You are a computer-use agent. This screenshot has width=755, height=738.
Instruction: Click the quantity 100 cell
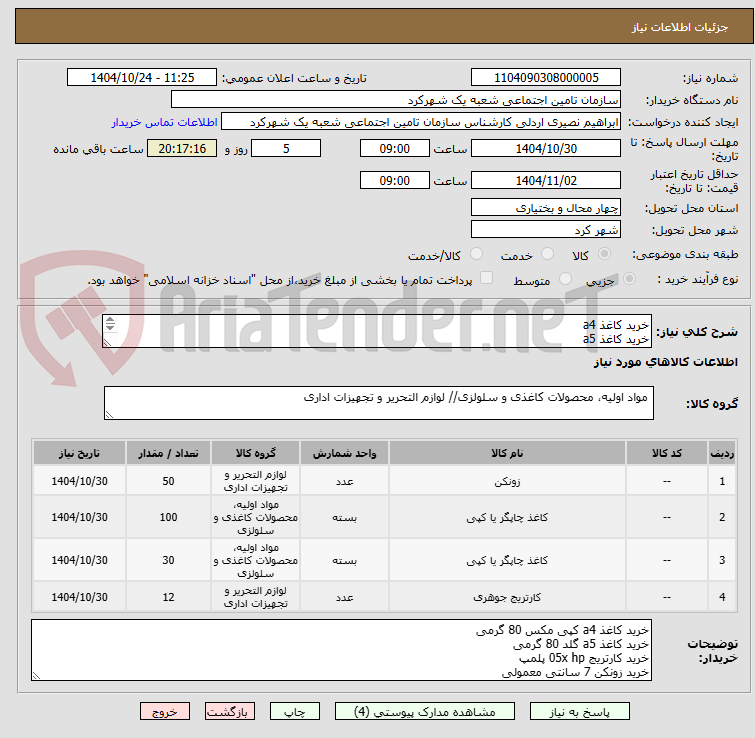pyautogui.click(x=168, y=518)
